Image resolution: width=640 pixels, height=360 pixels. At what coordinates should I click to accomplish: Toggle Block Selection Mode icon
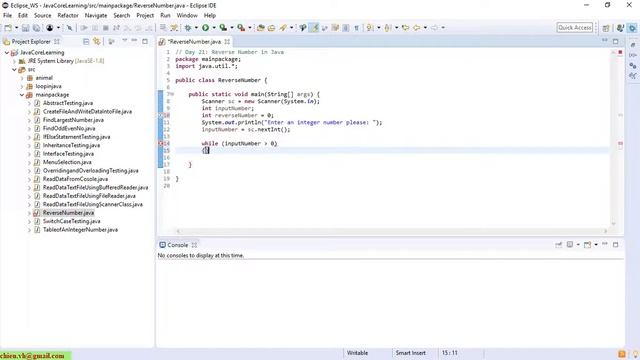[x=346, y=28]
